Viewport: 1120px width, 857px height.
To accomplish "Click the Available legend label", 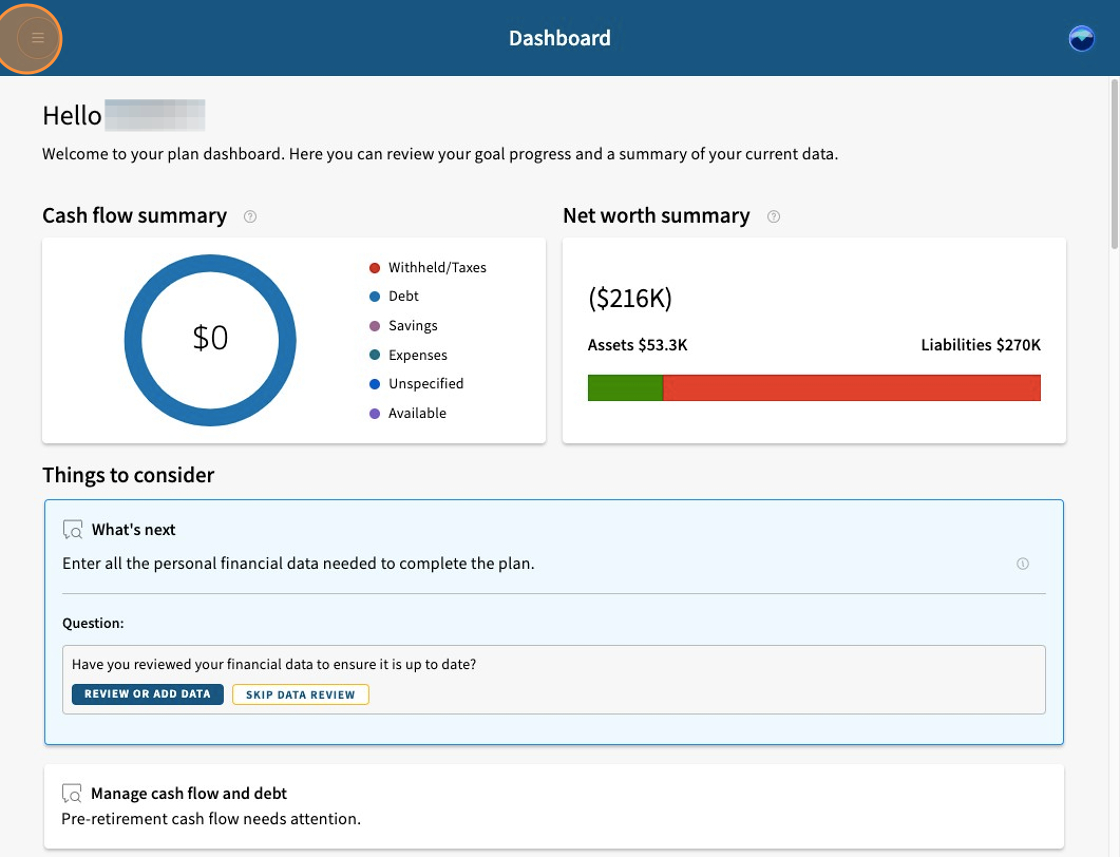I will (417, 414).
